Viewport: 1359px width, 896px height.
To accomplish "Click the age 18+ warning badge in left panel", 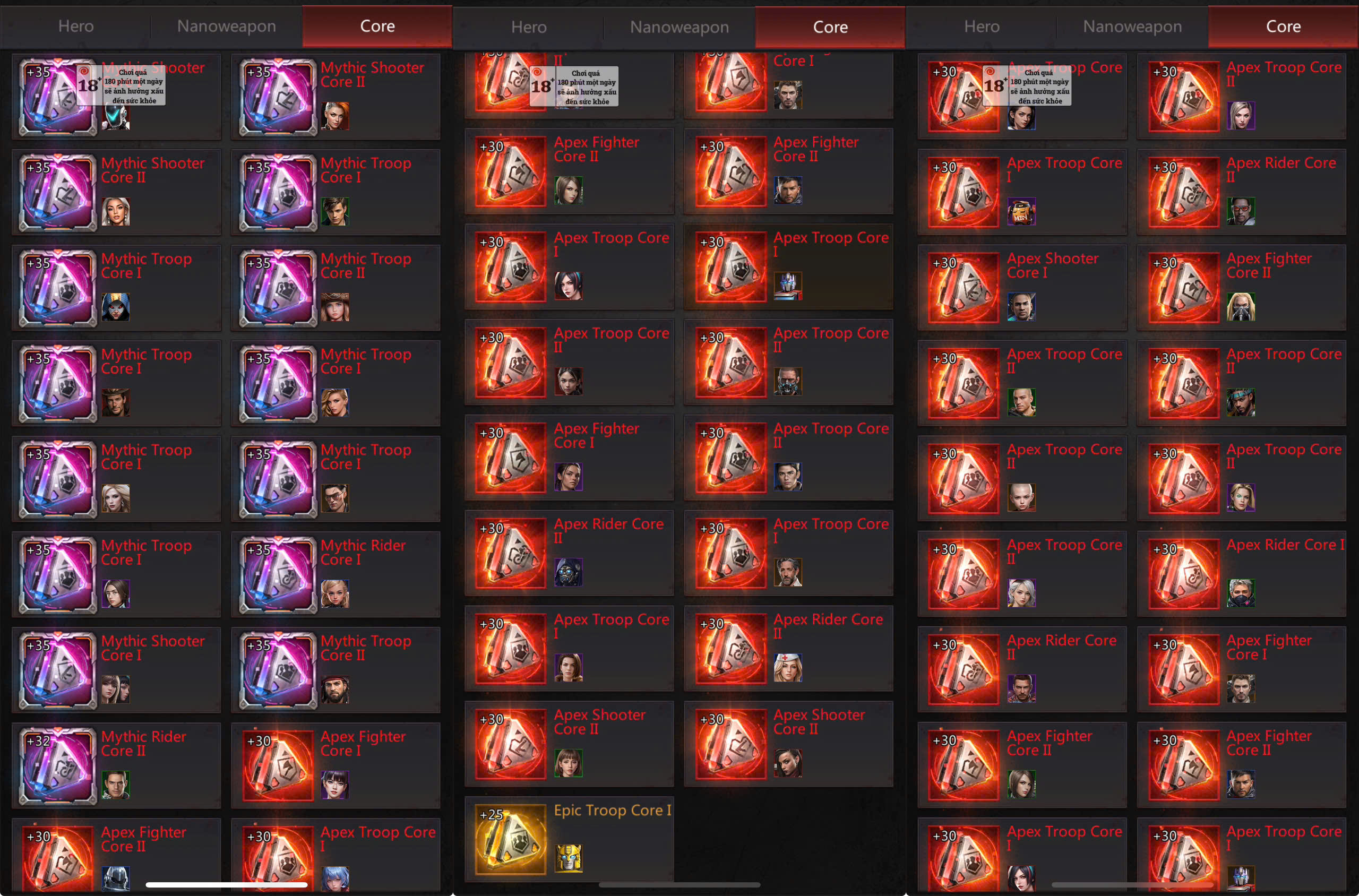I will coord(121,85).
